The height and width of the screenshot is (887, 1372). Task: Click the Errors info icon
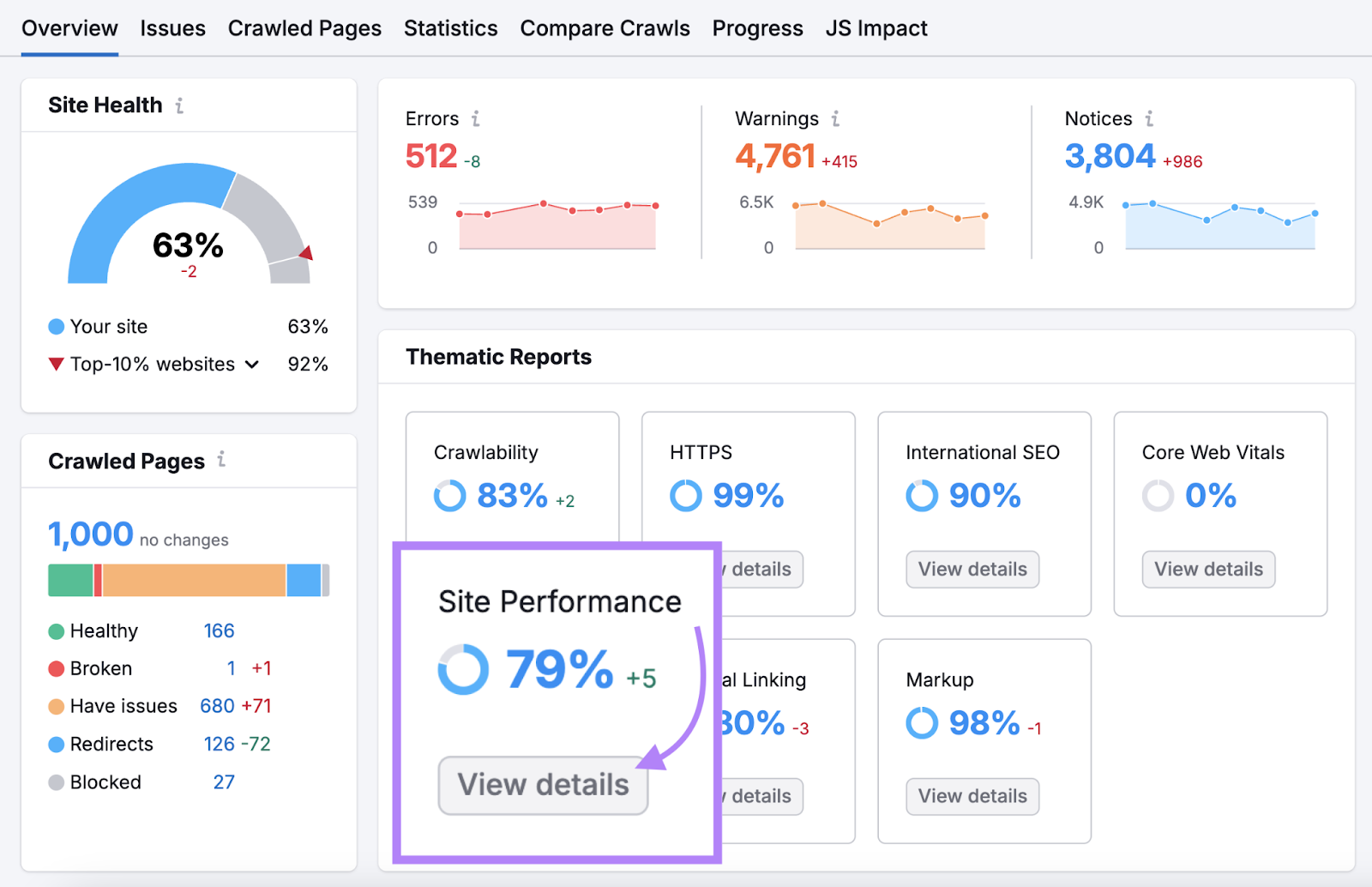point(478,119)
